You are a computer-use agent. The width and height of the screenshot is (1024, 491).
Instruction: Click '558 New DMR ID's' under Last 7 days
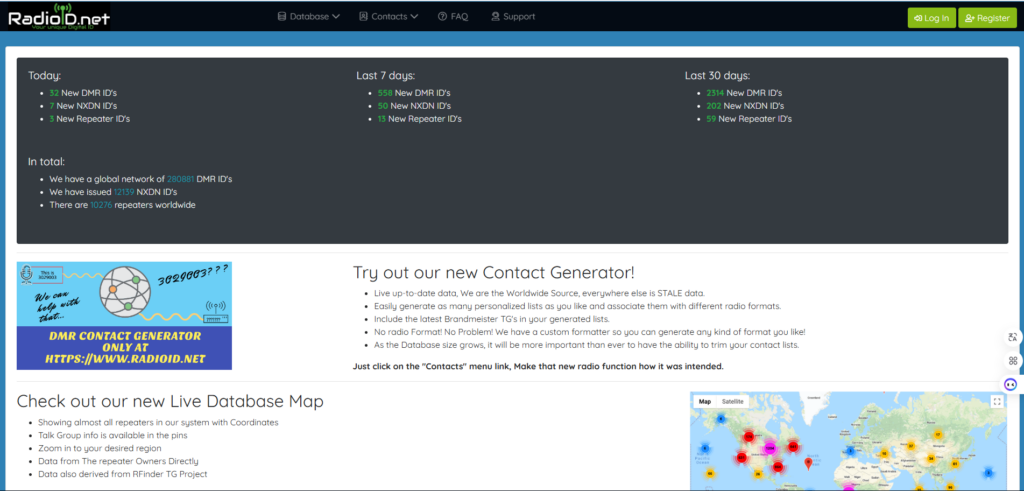pos(414,93)
